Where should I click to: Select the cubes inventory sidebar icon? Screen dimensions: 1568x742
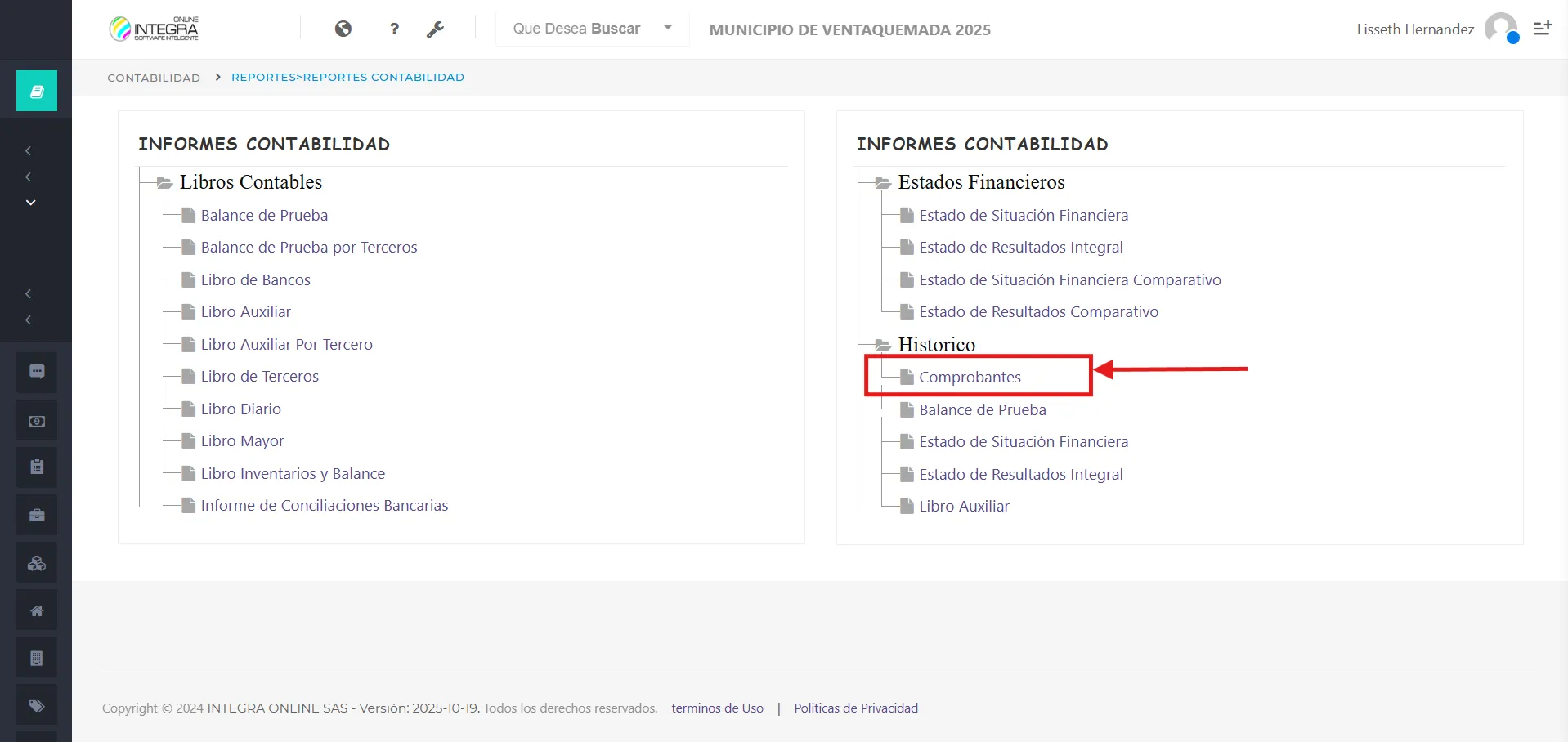(36, 562)
